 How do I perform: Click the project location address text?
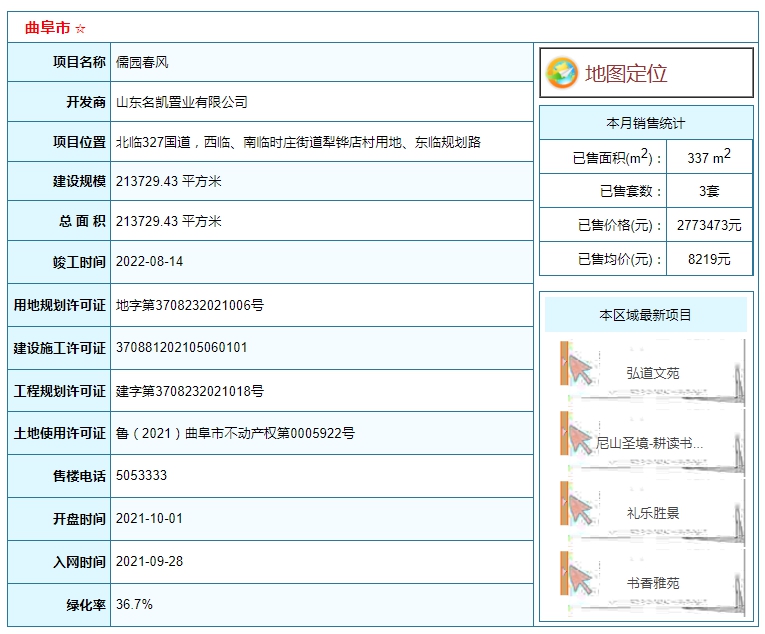298,142
